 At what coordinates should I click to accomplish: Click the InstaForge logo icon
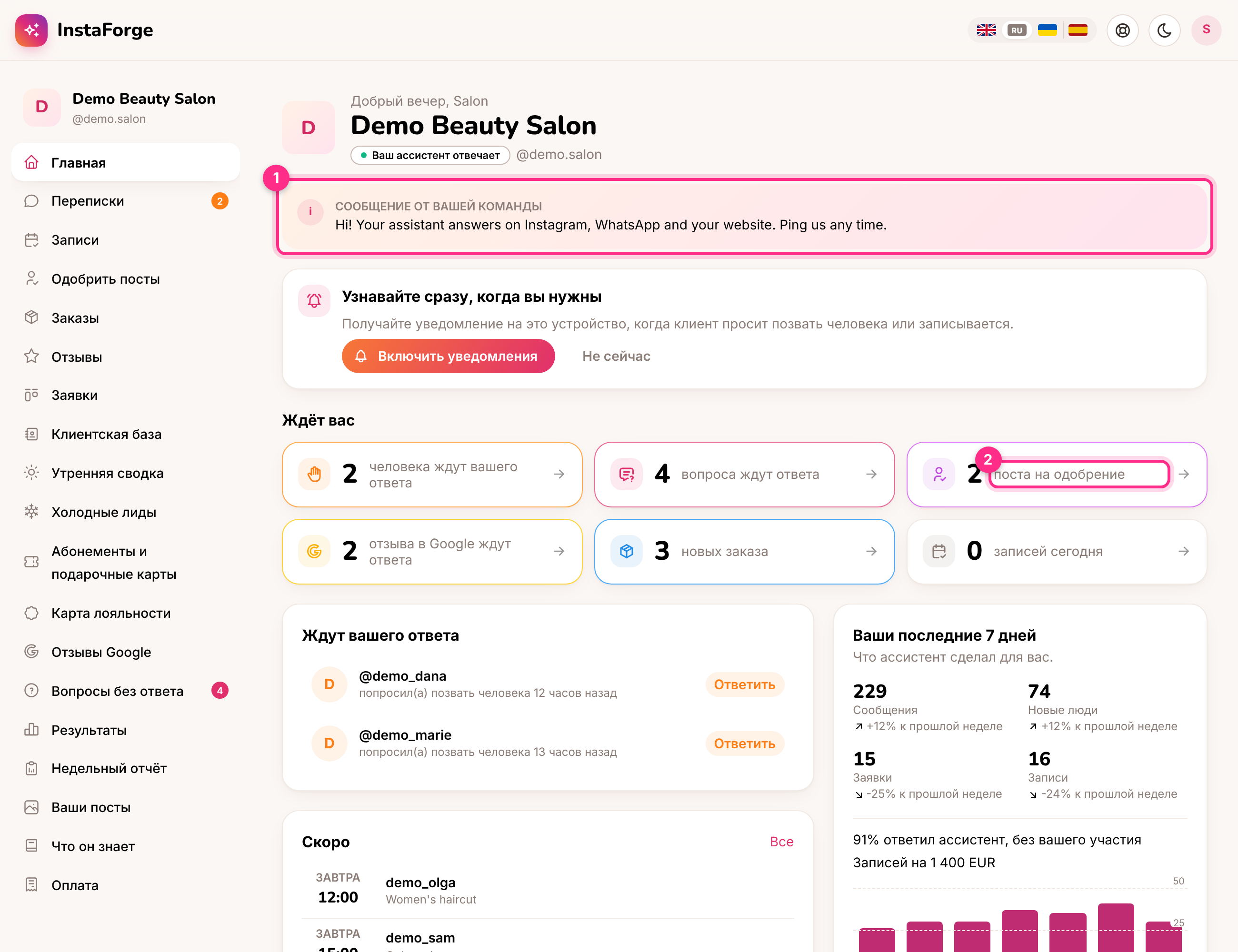pos(31,30)
